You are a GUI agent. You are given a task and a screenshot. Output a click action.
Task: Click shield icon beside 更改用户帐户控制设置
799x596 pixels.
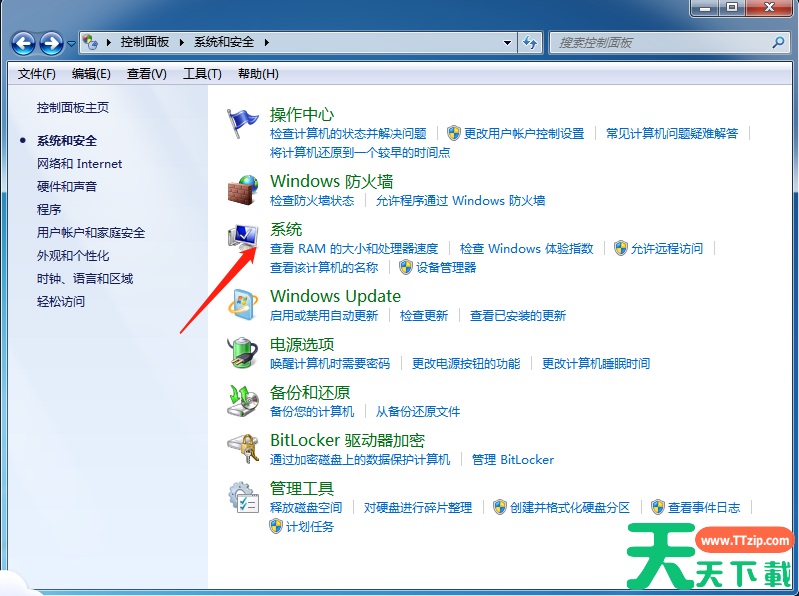pyautogui.click(x=454, y=133)
